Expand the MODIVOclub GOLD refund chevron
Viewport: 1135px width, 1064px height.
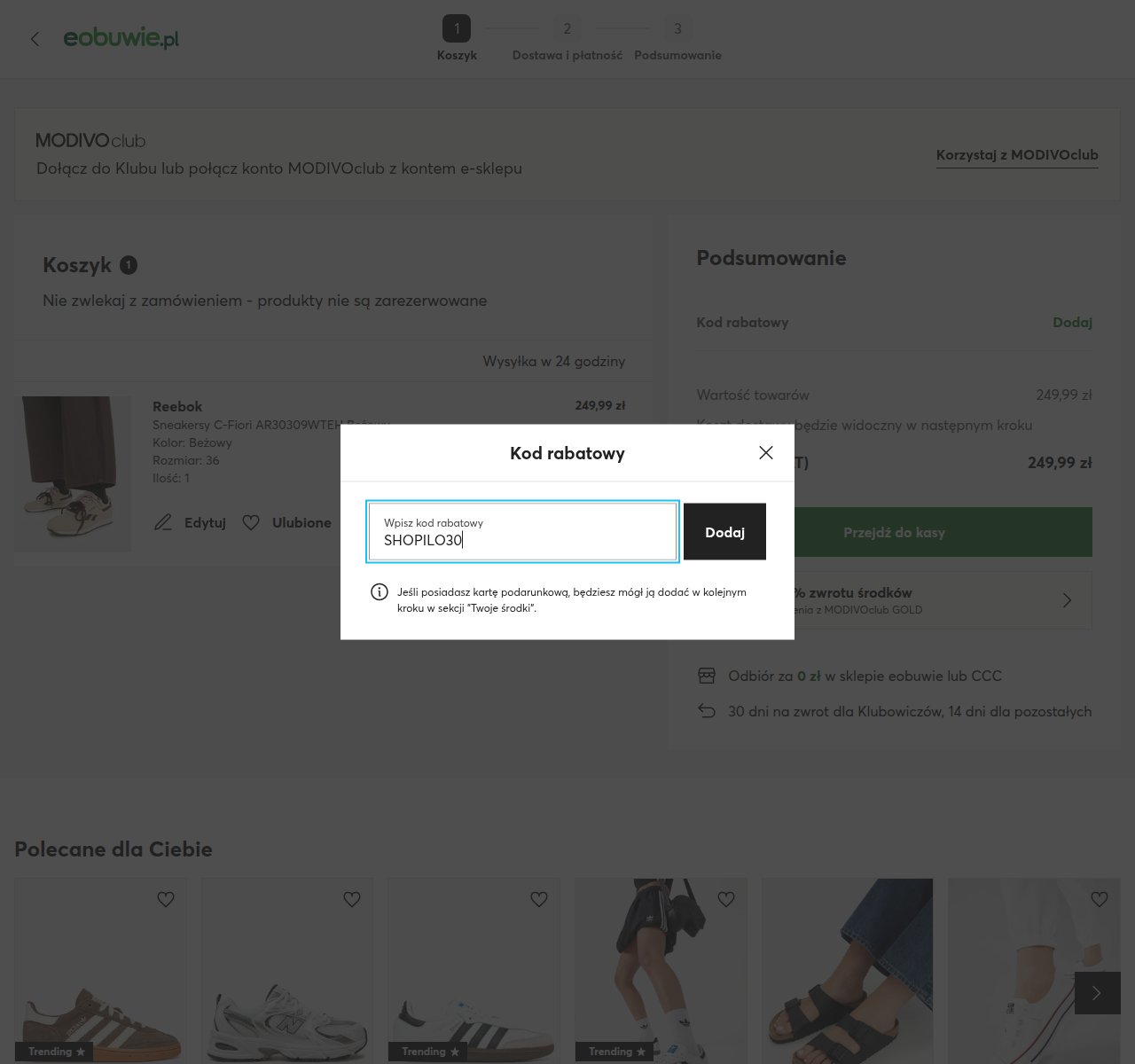1067,600
